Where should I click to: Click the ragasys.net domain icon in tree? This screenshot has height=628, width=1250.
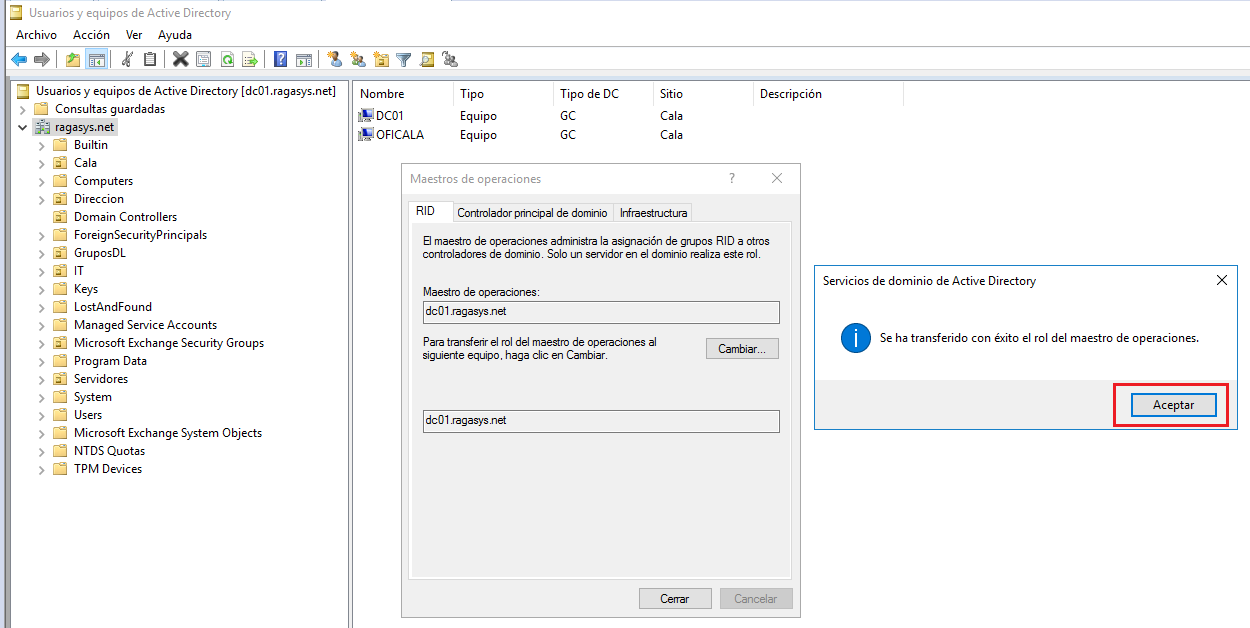pyautogui.click(x=42, y=127)
